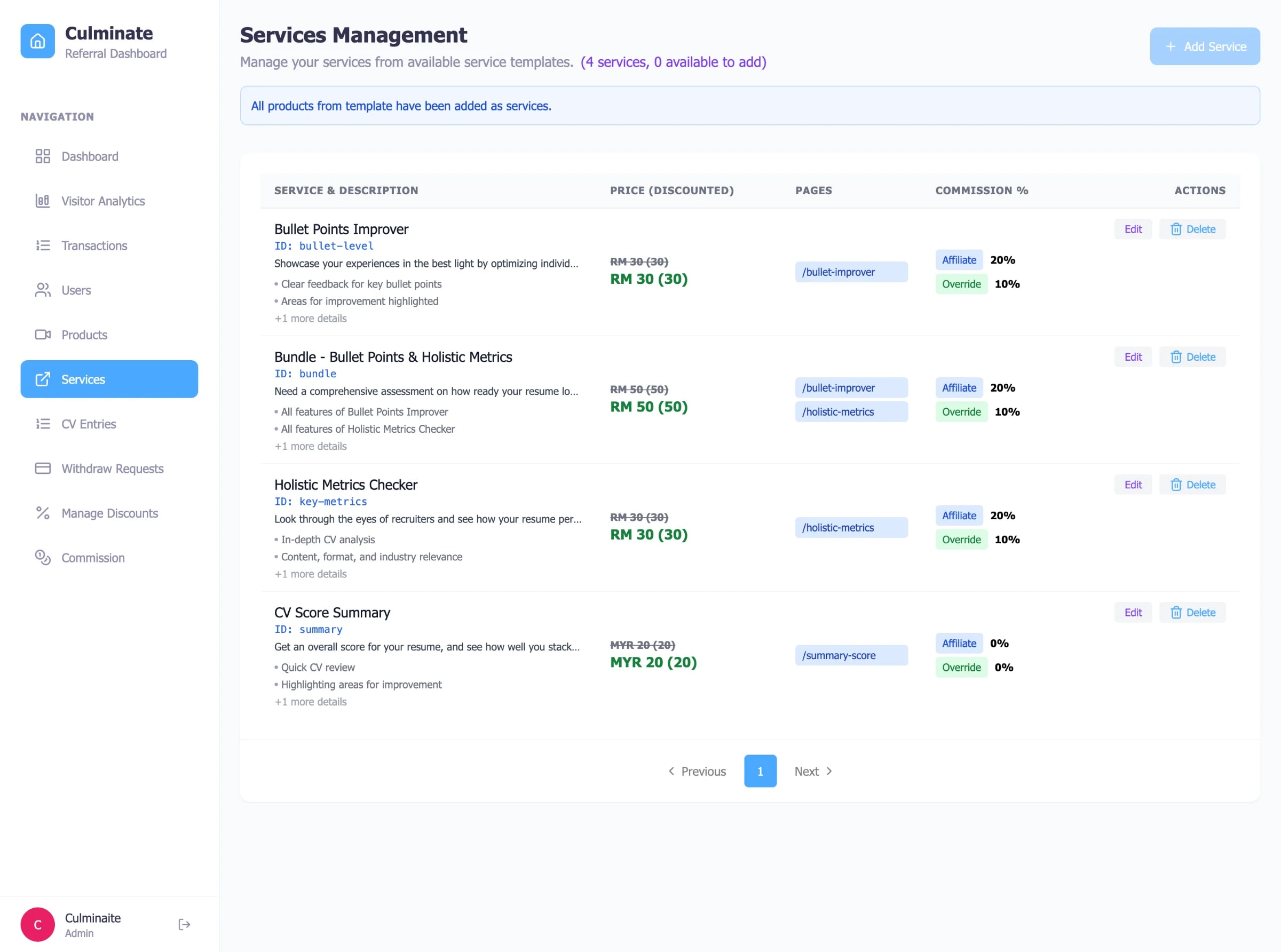Click the 'RM 50 (50)' green price
1281x952 pixels.
point(649,407)
